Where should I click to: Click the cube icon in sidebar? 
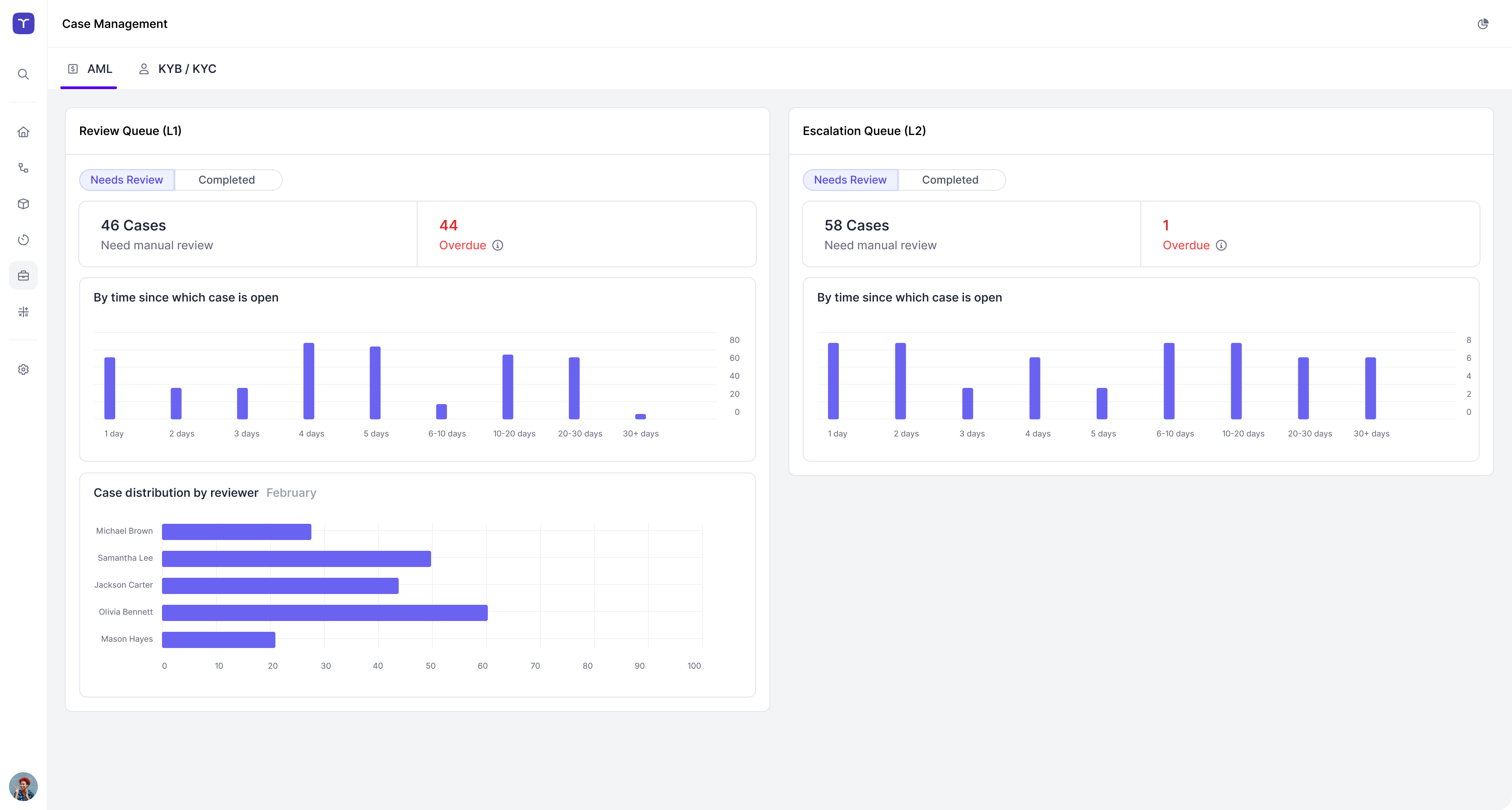pos(23,204)
